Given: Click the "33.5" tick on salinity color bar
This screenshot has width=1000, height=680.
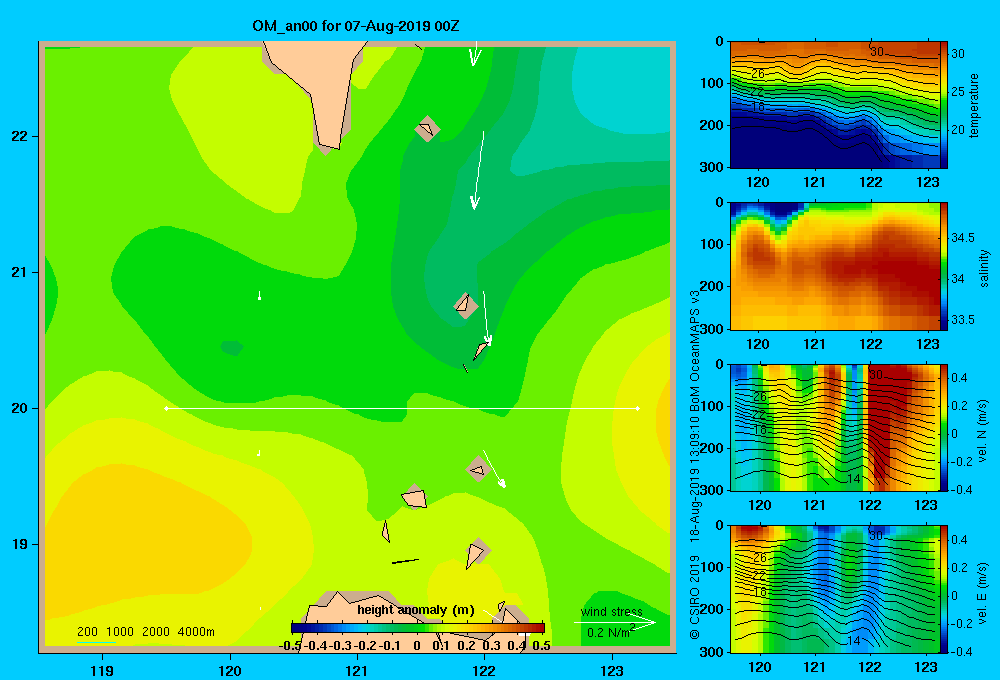Looking at the screenshot, I should click(962, 320).
